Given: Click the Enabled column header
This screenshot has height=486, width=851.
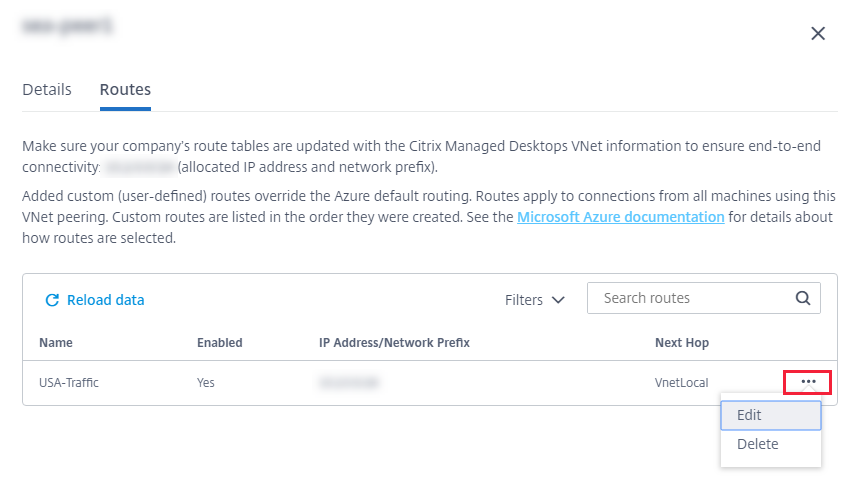Looking at the screenshot, I should (220, 343).
